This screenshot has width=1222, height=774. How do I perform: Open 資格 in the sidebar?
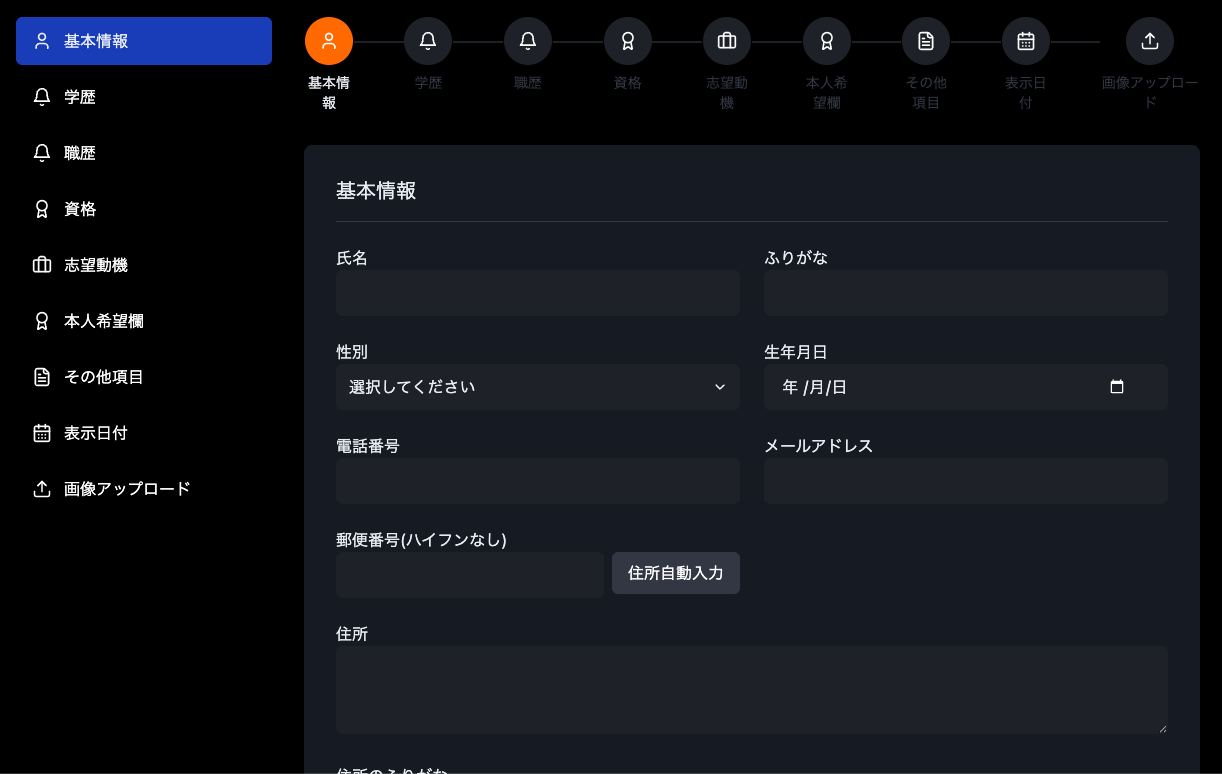(144, 209)
